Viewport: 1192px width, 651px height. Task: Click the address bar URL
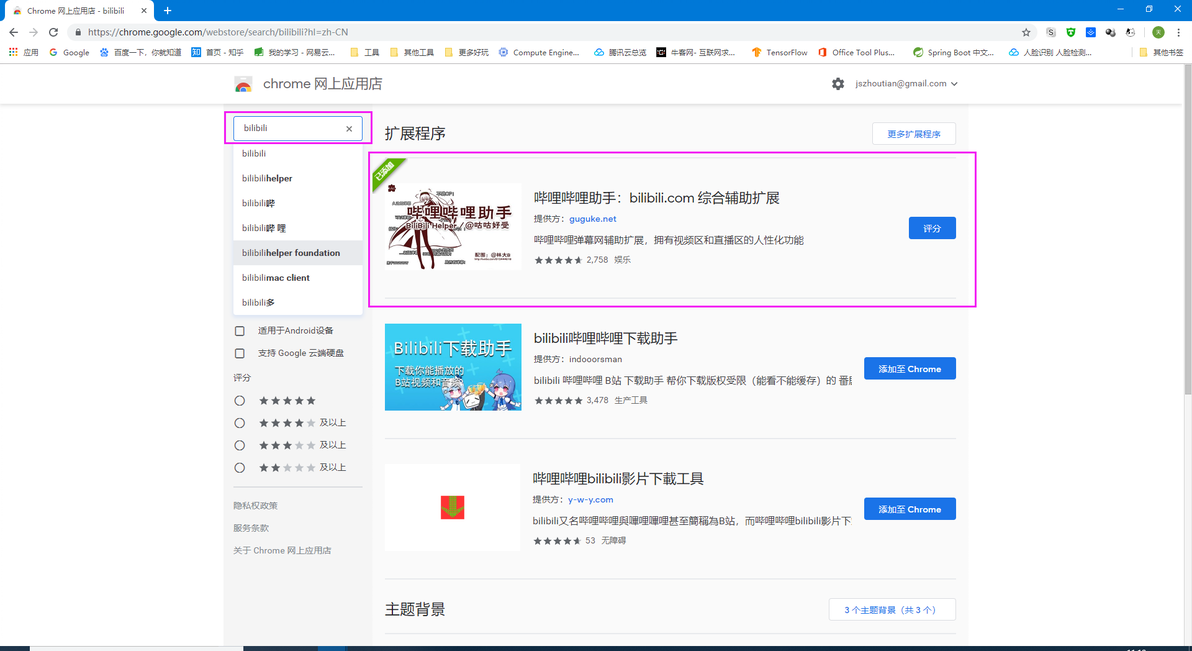point(218,32)
